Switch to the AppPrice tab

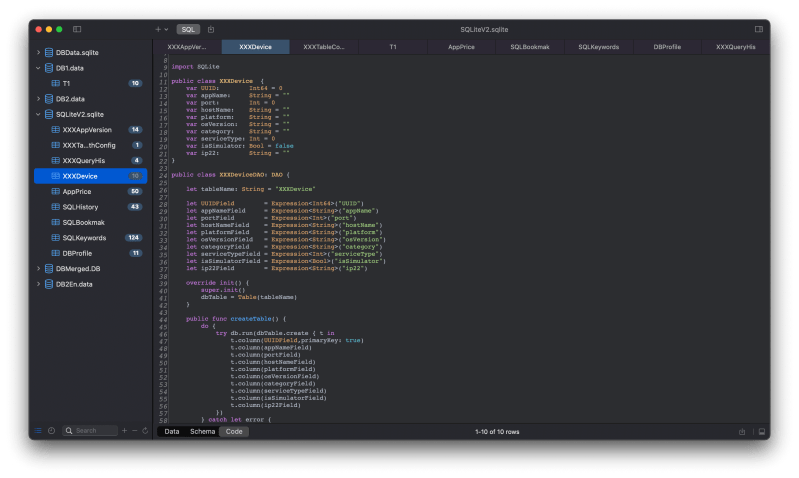(x=461, y=47)
